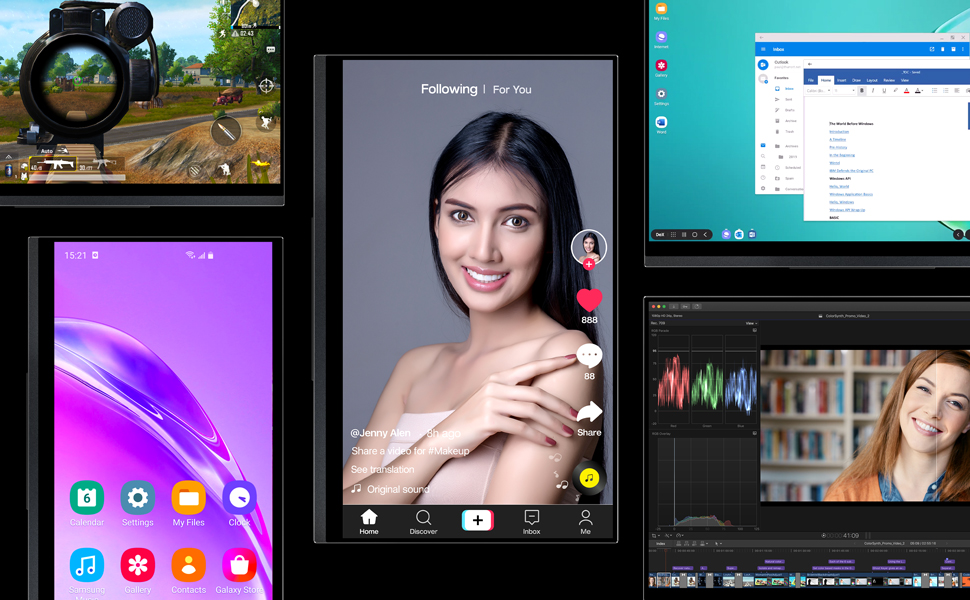Open the Word font name dropdown
The image size is (970, 600).
pos(818,90)
